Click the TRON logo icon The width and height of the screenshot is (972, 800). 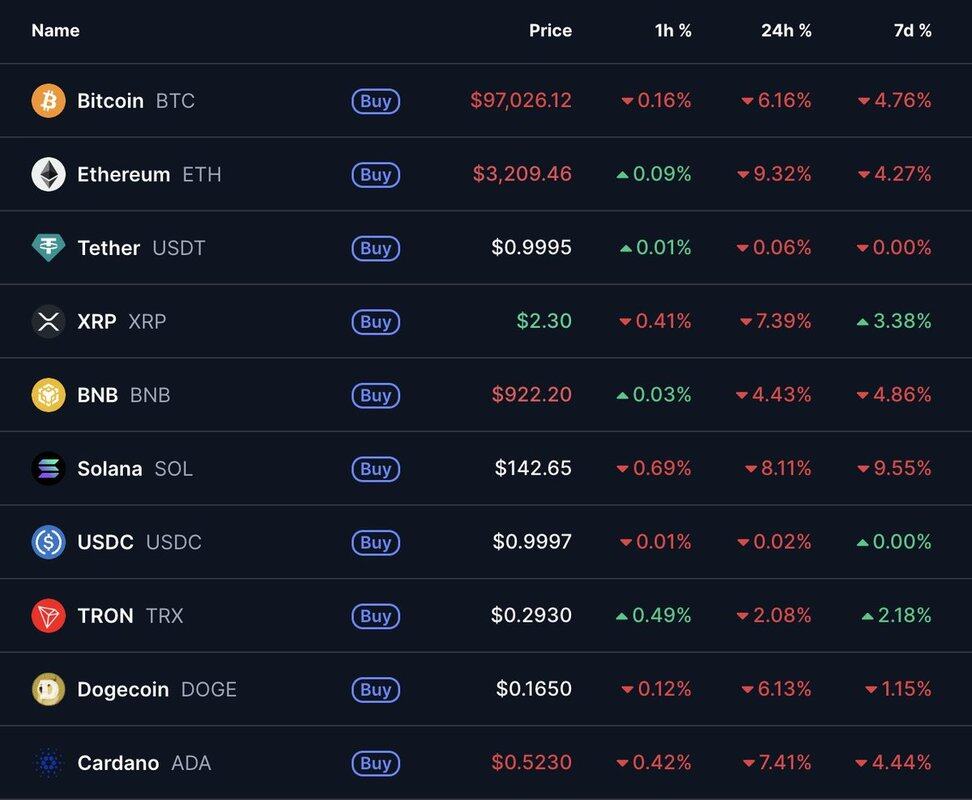[48, 615]
